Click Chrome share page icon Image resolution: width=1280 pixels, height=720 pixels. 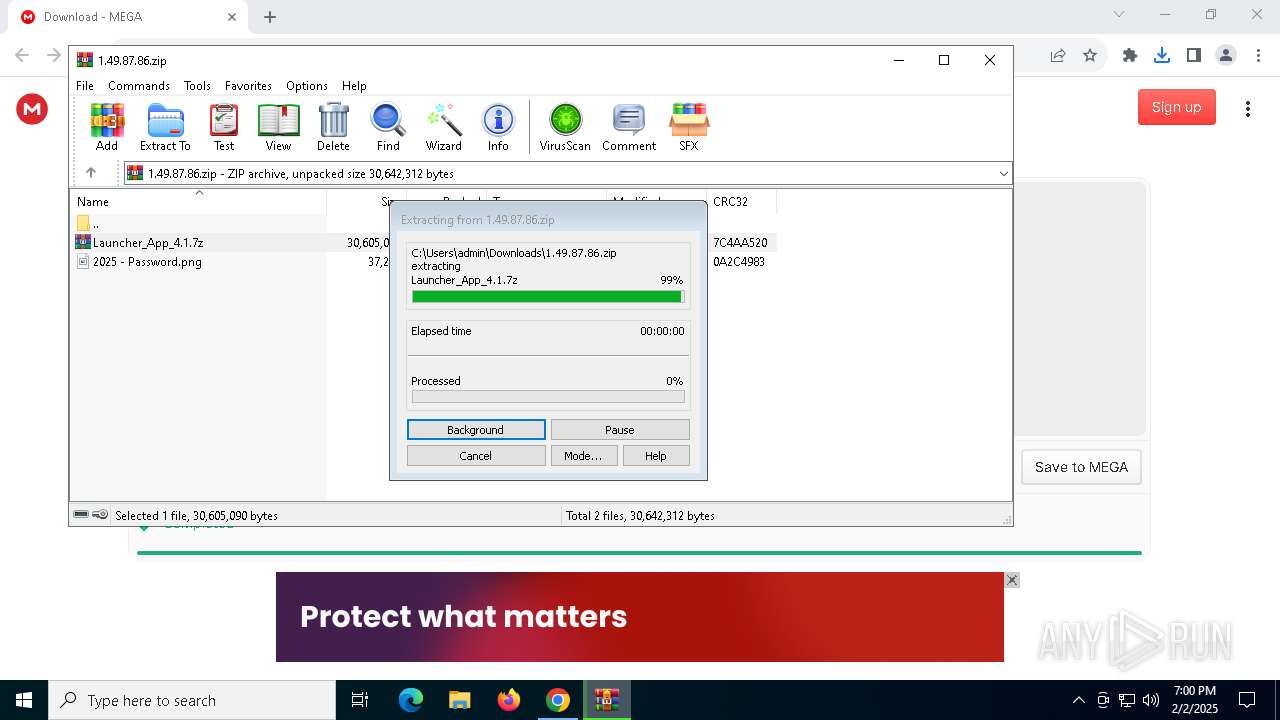pyautogui.click(x=1058, y=56)
